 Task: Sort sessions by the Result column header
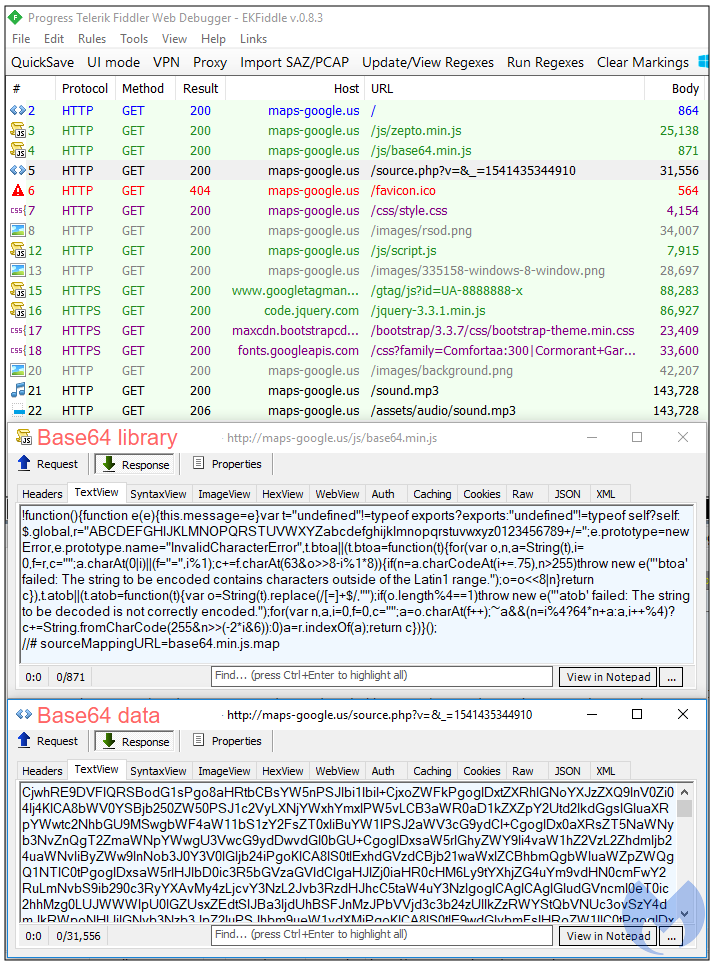click(200, 88)
